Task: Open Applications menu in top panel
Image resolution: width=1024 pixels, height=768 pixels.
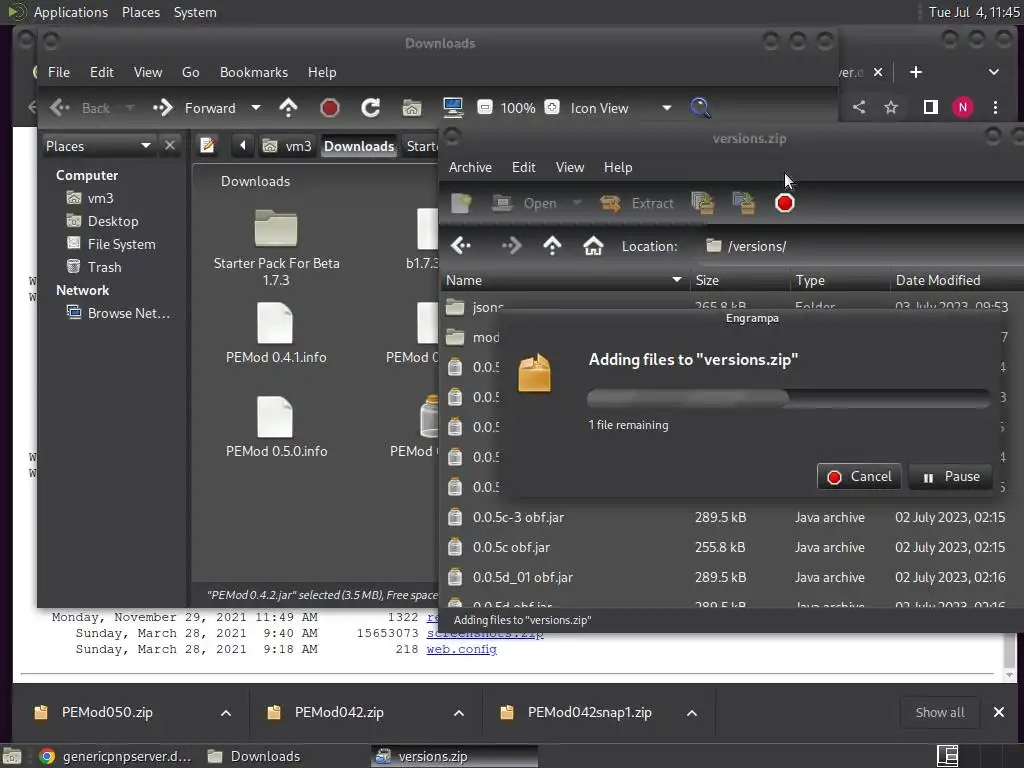Action: 71,12
